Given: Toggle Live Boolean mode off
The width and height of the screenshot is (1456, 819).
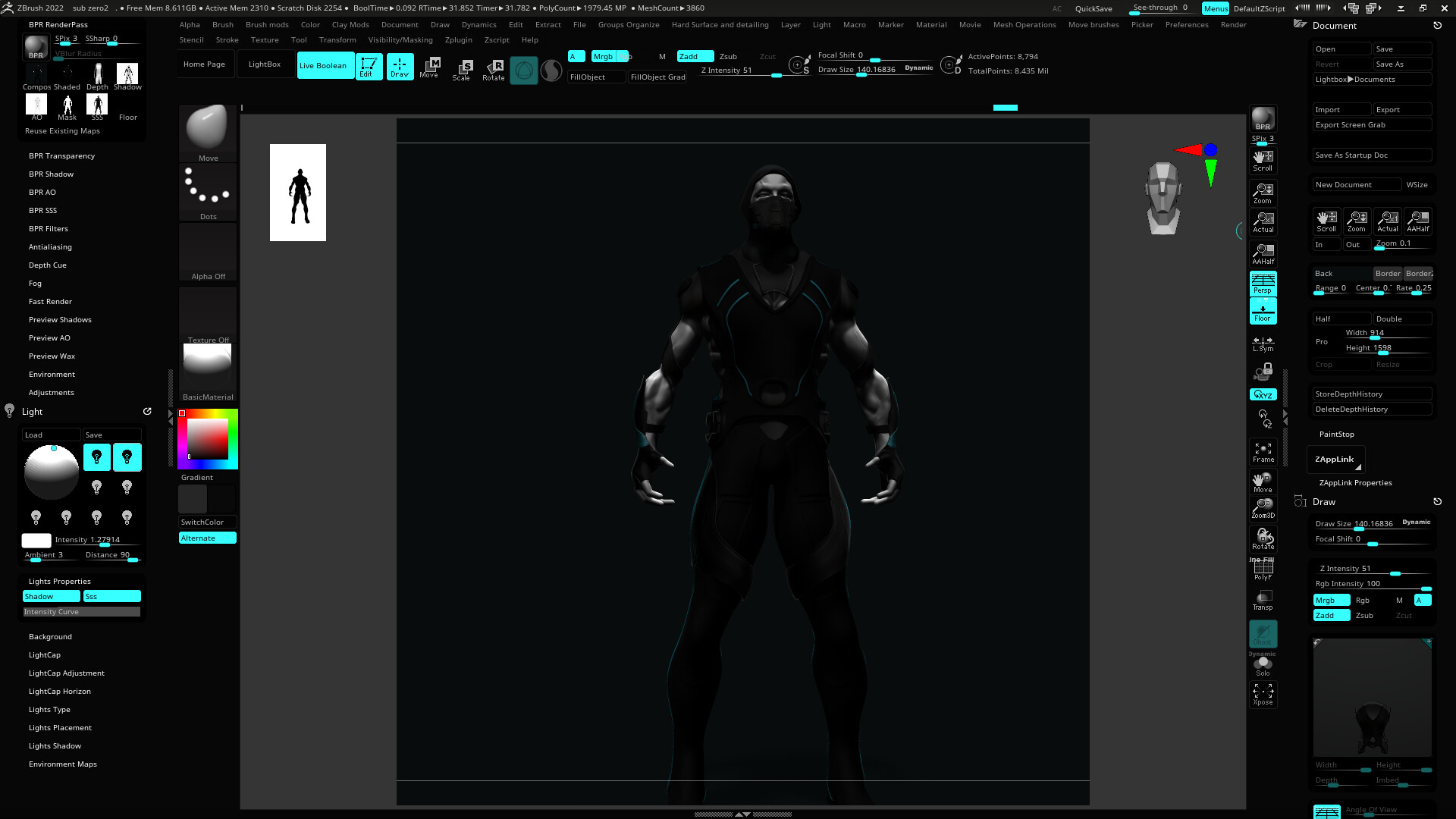Looking at the screenshot, I should 324,66.
